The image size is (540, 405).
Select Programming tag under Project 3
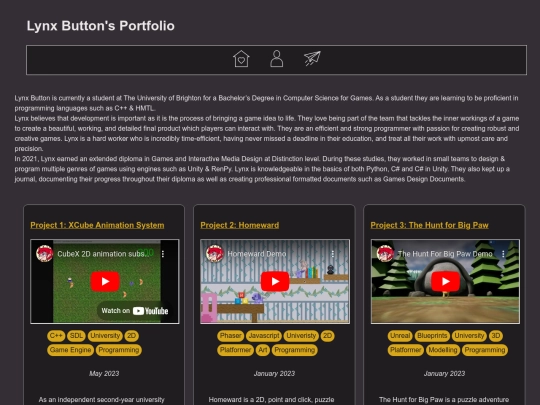485,350
